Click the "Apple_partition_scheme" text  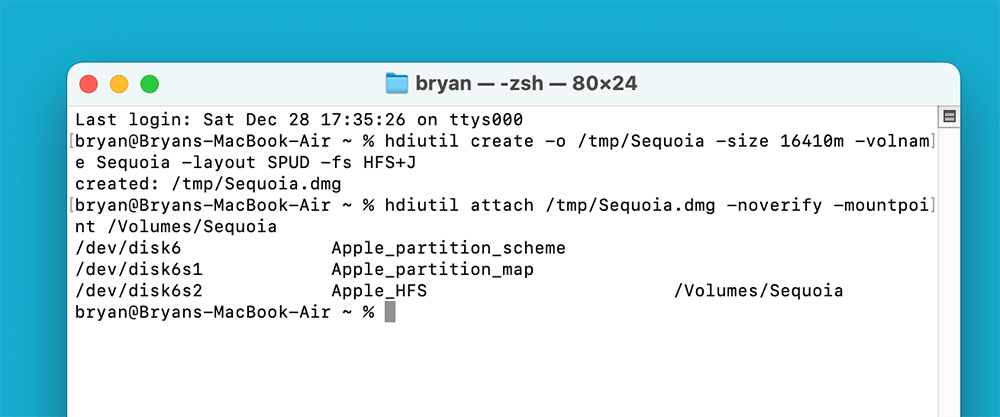pos(448,247)
